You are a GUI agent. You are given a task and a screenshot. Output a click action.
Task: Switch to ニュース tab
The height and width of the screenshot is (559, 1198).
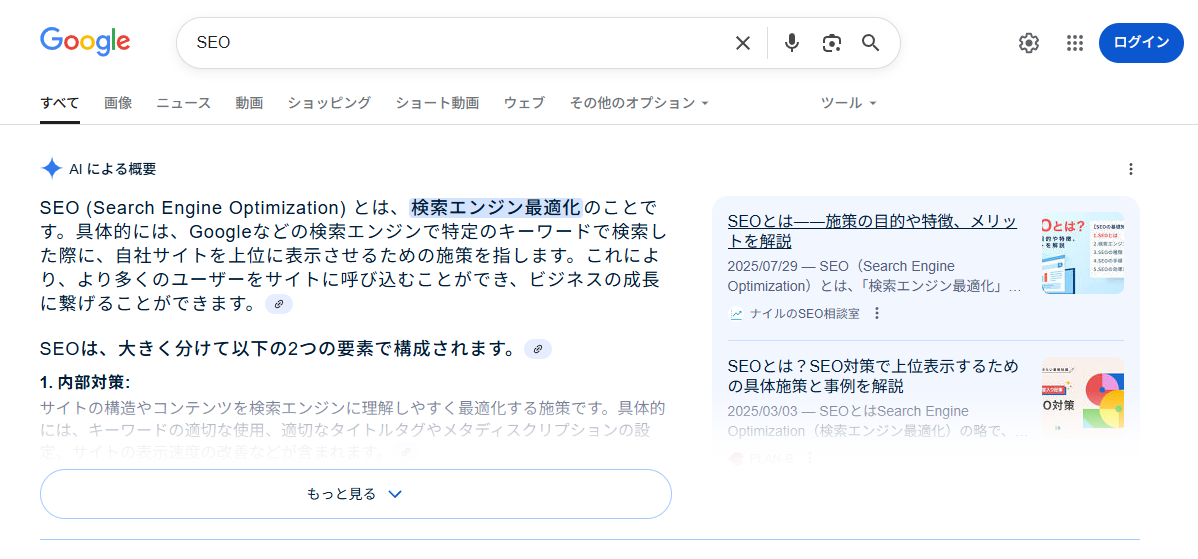click(183, 102)
